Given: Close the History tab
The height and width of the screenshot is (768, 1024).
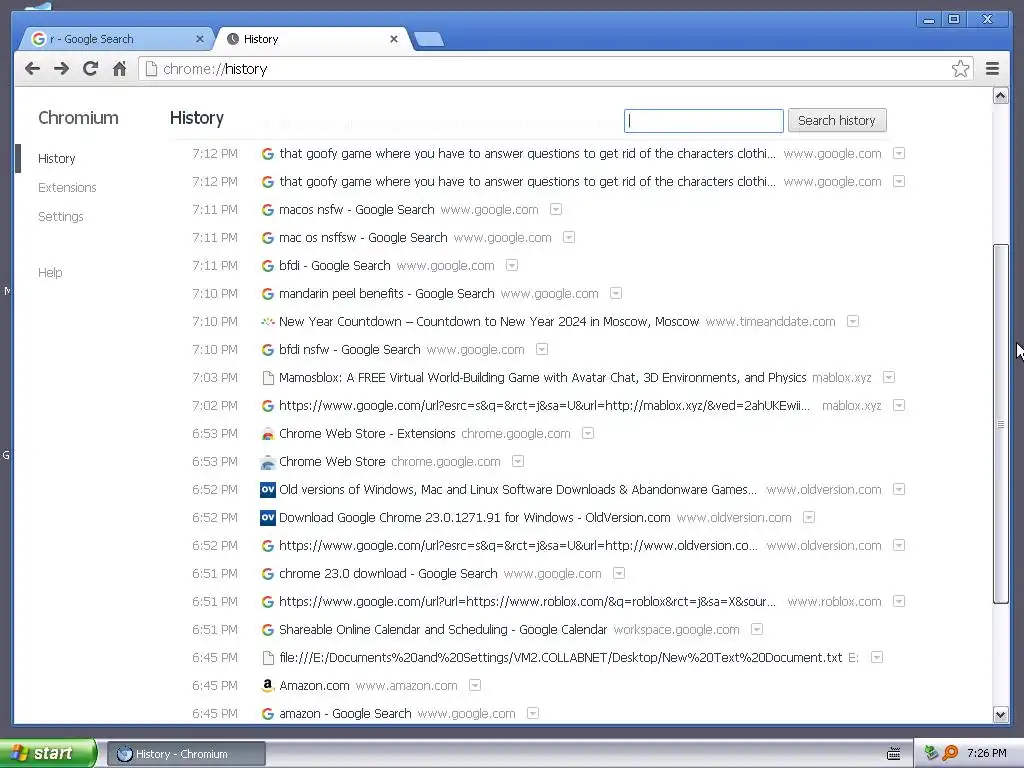Looking at the screenshot, I should tap(394, 39).
